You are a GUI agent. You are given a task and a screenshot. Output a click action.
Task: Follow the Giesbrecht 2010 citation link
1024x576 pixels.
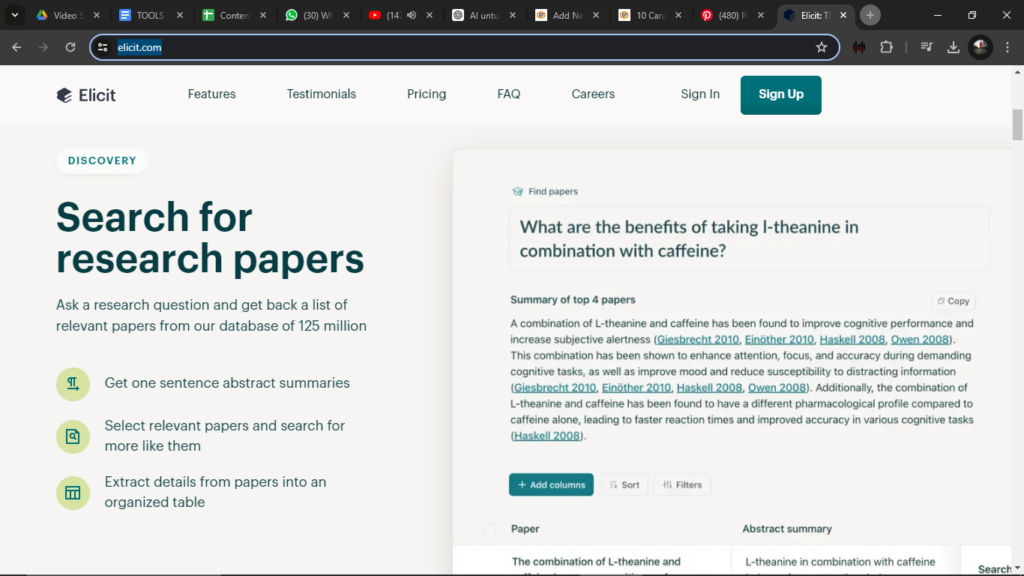[x=698, y=340]
